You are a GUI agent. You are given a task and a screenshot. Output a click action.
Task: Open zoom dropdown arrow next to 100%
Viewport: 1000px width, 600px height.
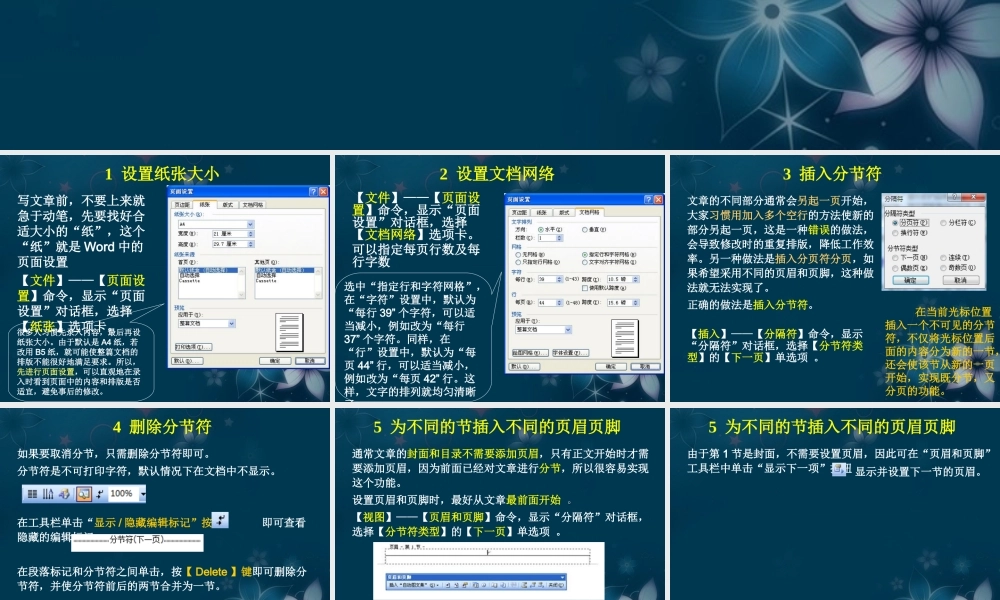pyautogui.click(x=143, y=494)
